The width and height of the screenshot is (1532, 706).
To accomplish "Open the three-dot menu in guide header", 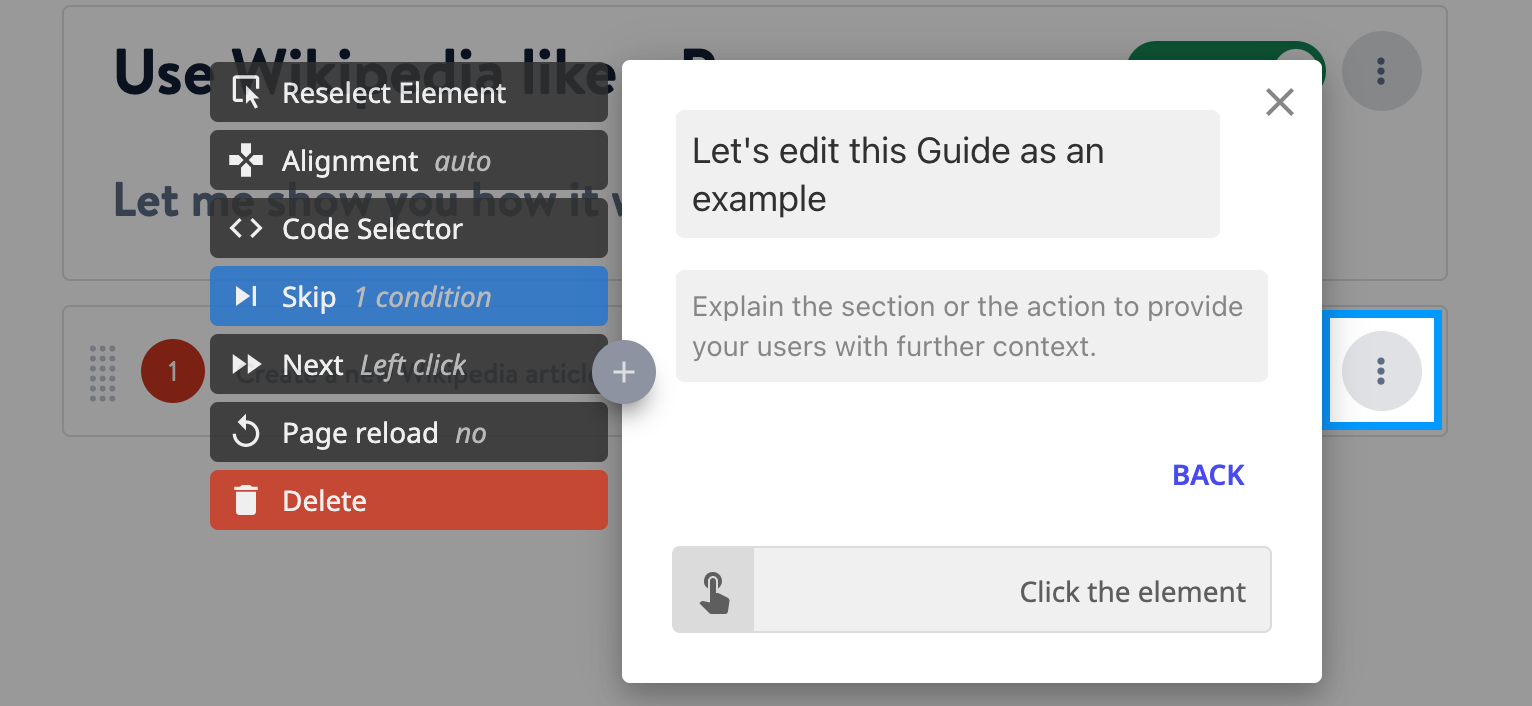I will pyautogui.click(x=1381, y=71).
